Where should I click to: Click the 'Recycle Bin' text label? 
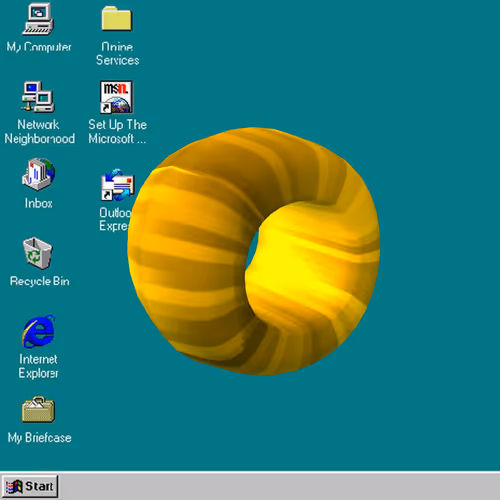(x=40, y=281)
